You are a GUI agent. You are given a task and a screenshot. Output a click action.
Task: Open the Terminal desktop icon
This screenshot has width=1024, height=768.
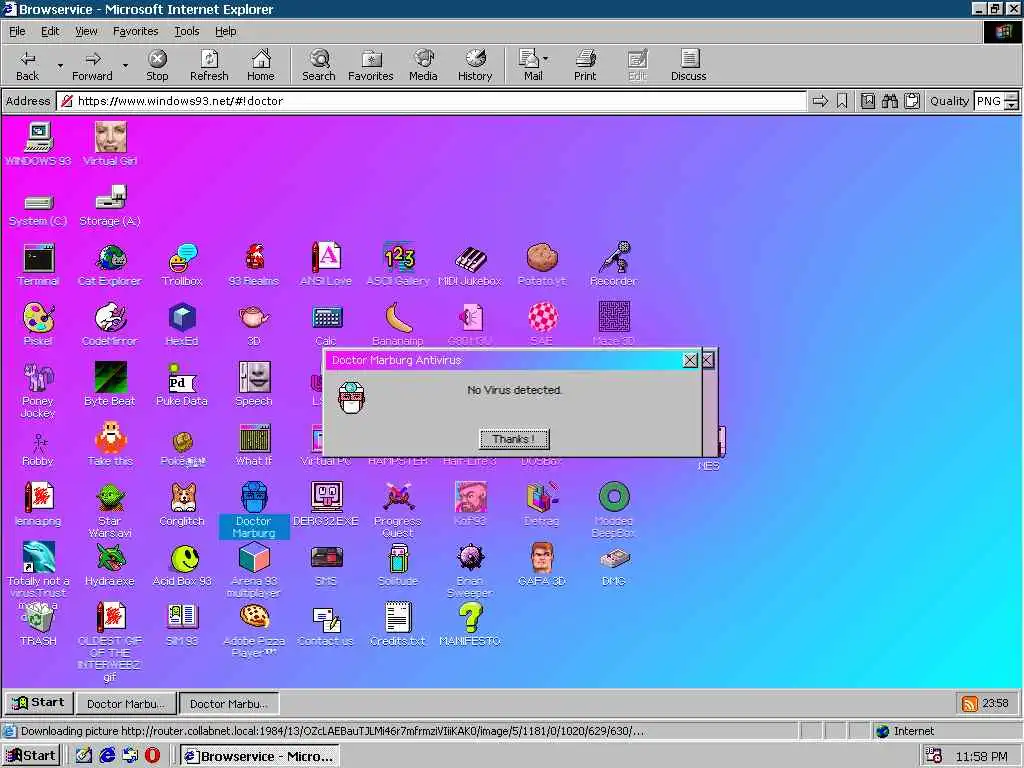[38, 264]
